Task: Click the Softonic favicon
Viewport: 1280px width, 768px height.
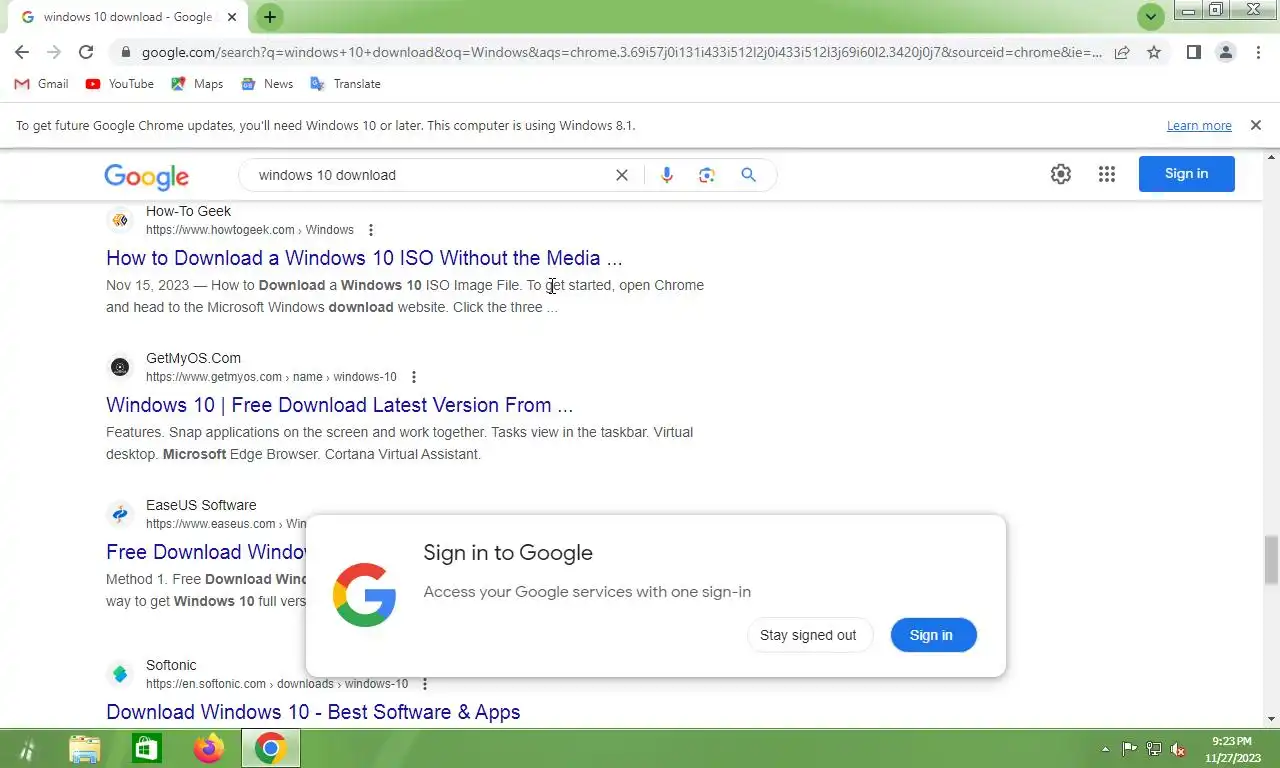Action: (120, 674)
